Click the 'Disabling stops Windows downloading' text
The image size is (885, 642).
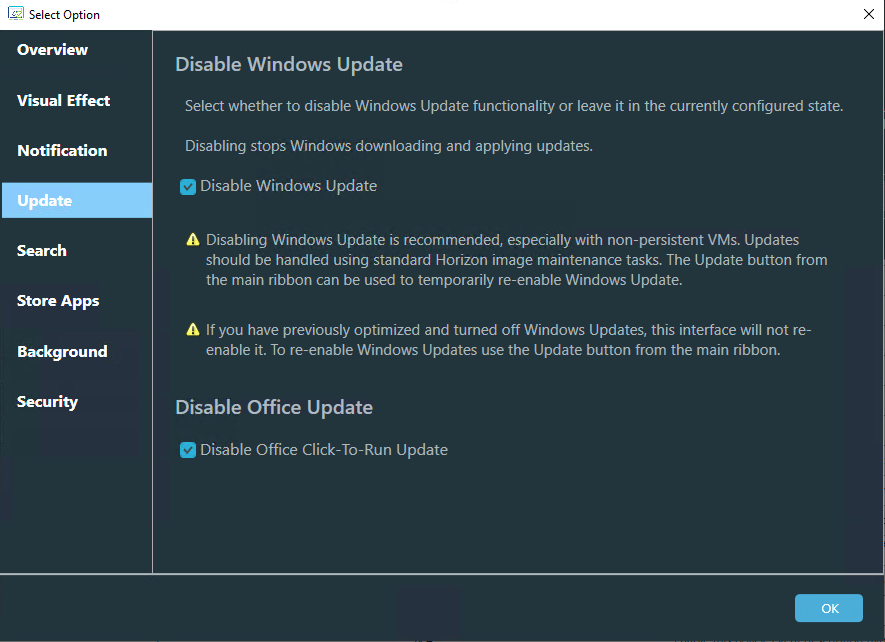pos(389,146)
